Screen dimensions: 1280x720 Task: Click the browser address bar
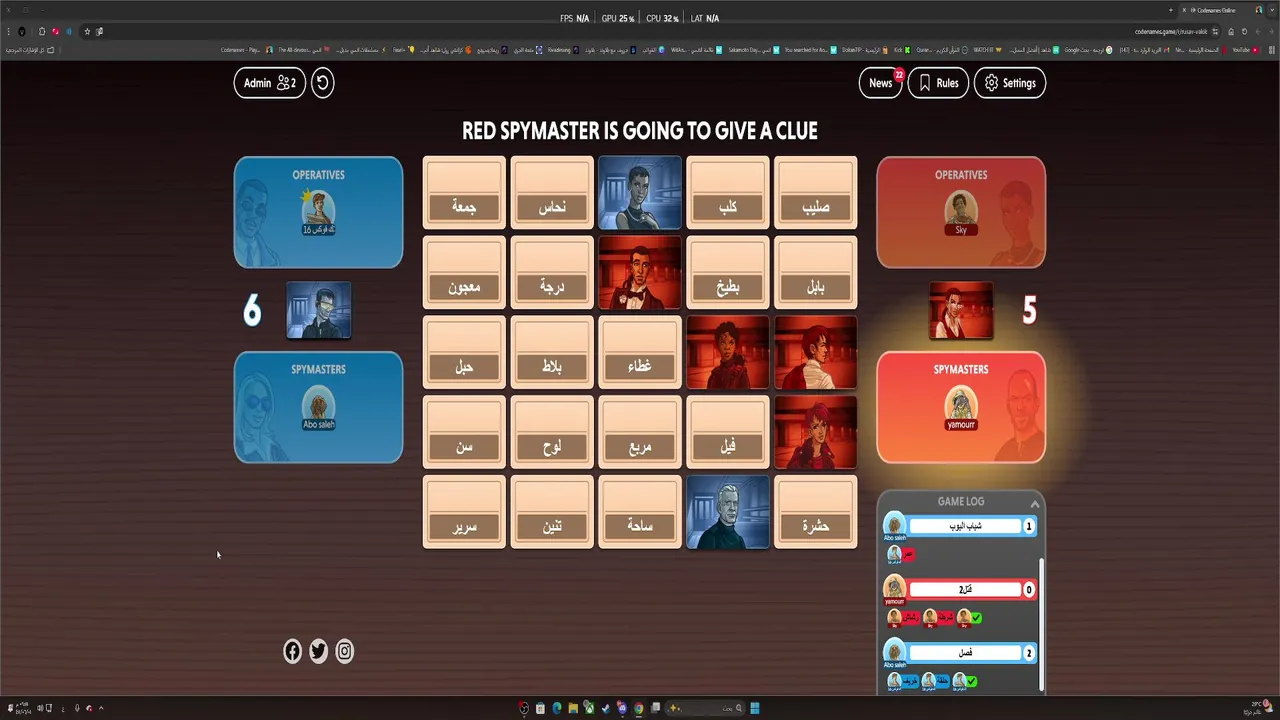coord(650,32)
